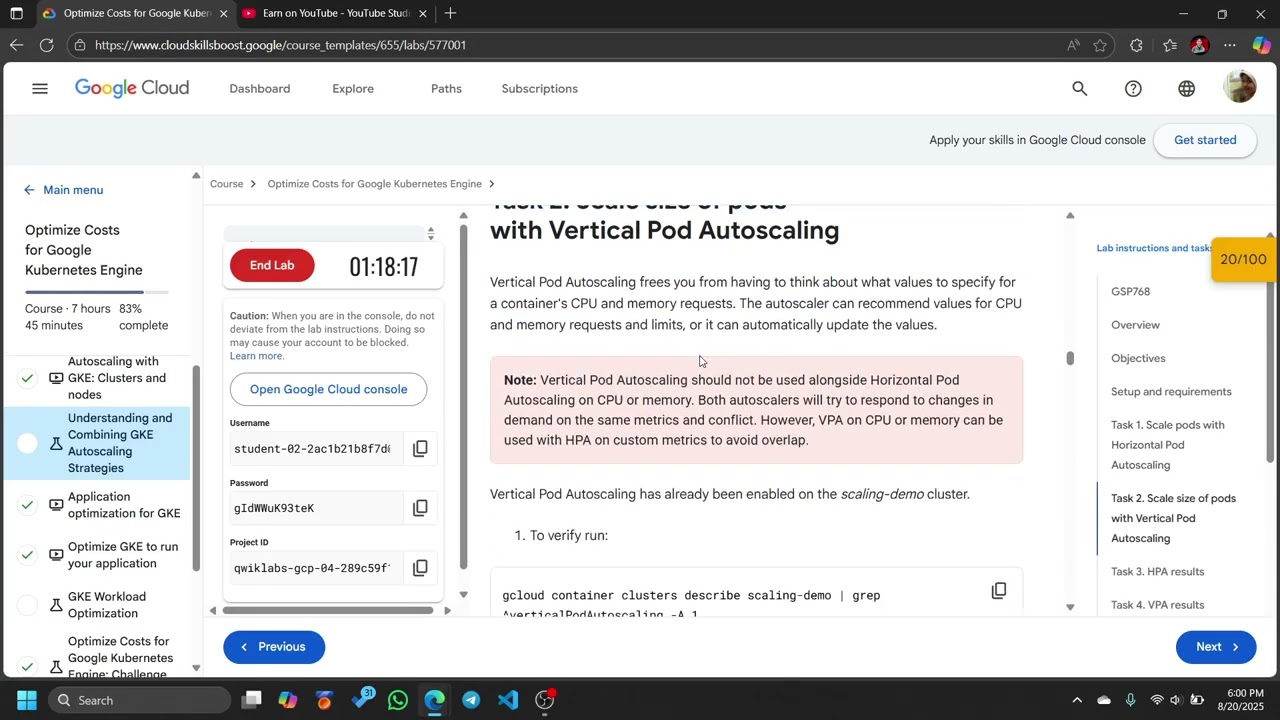
Task: Open browser extensions icon
Action: coord(1136,45)
